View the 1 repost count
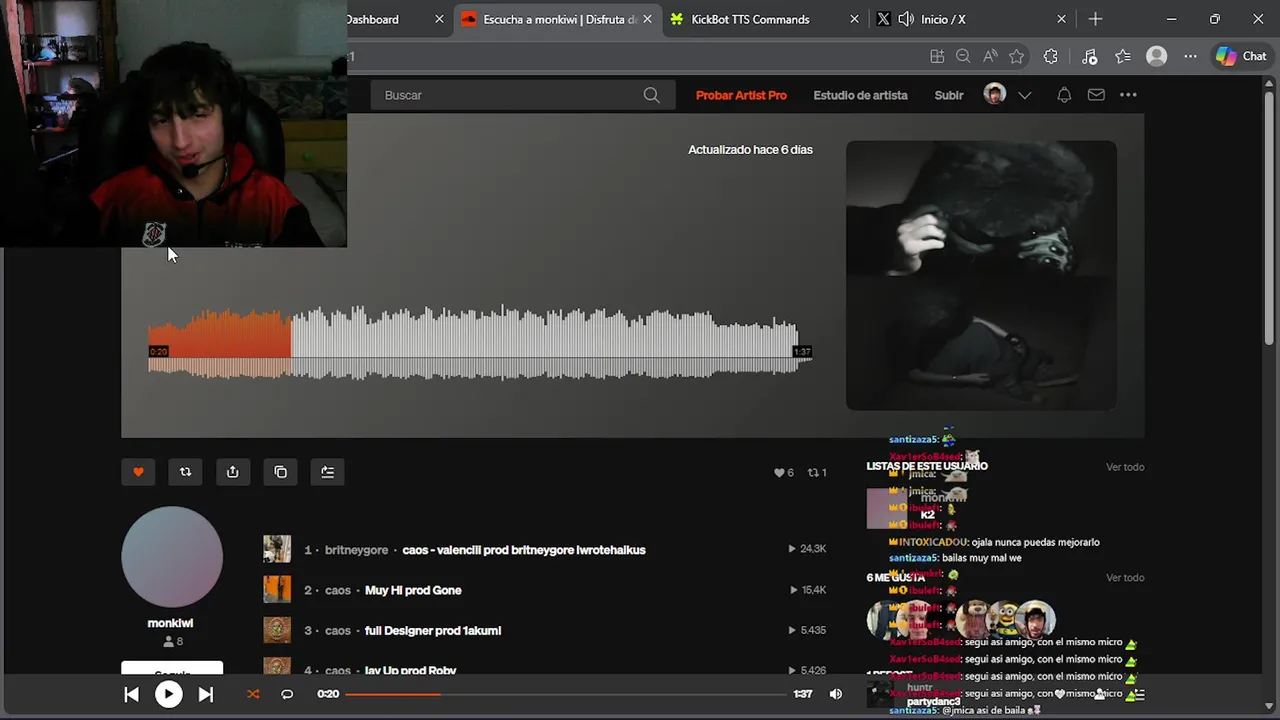This screenshot has height=720, width=1280. pyautogui.click(x=817, y=473)
